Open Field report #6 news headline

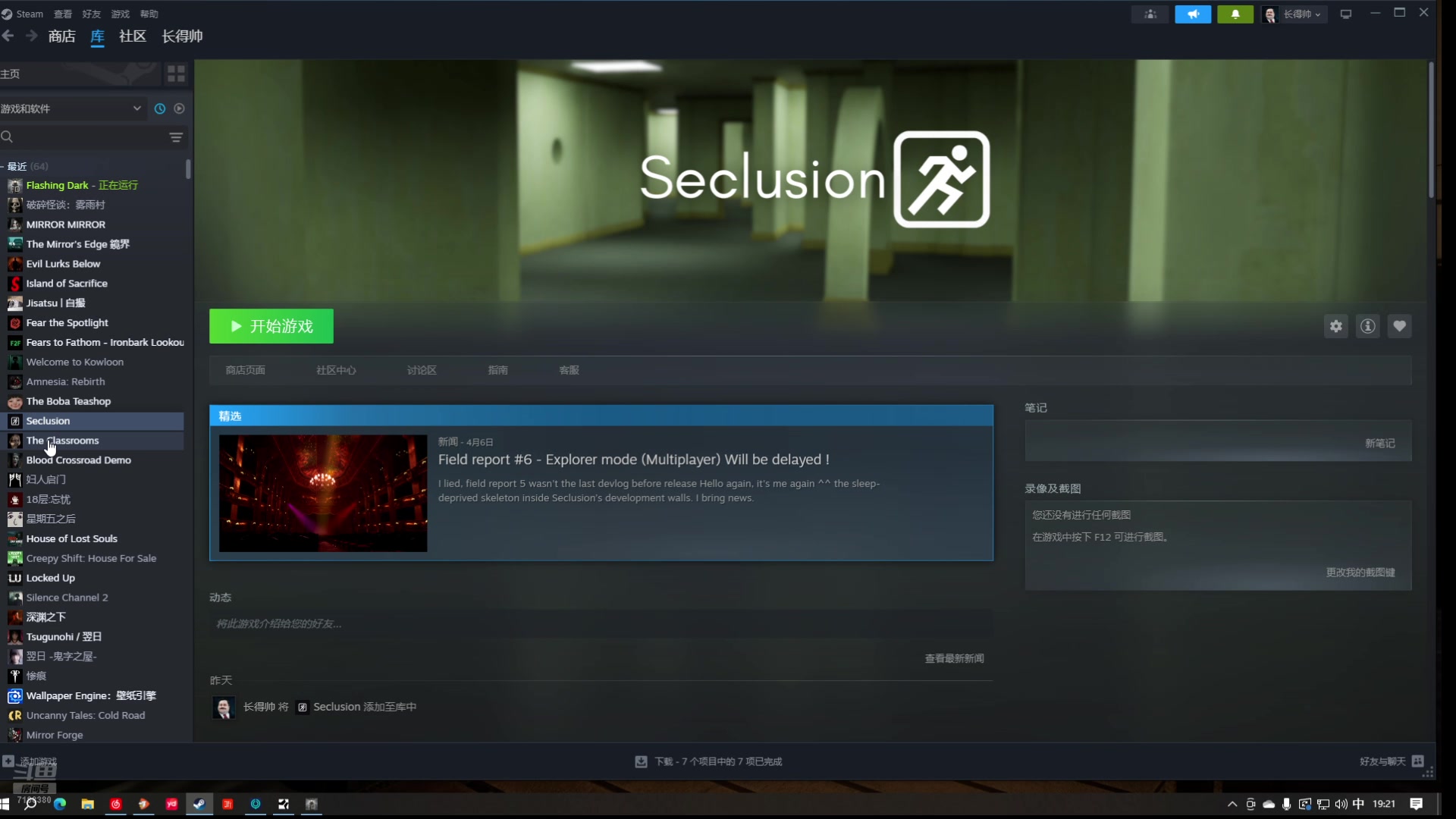click(x=633, y=460)
